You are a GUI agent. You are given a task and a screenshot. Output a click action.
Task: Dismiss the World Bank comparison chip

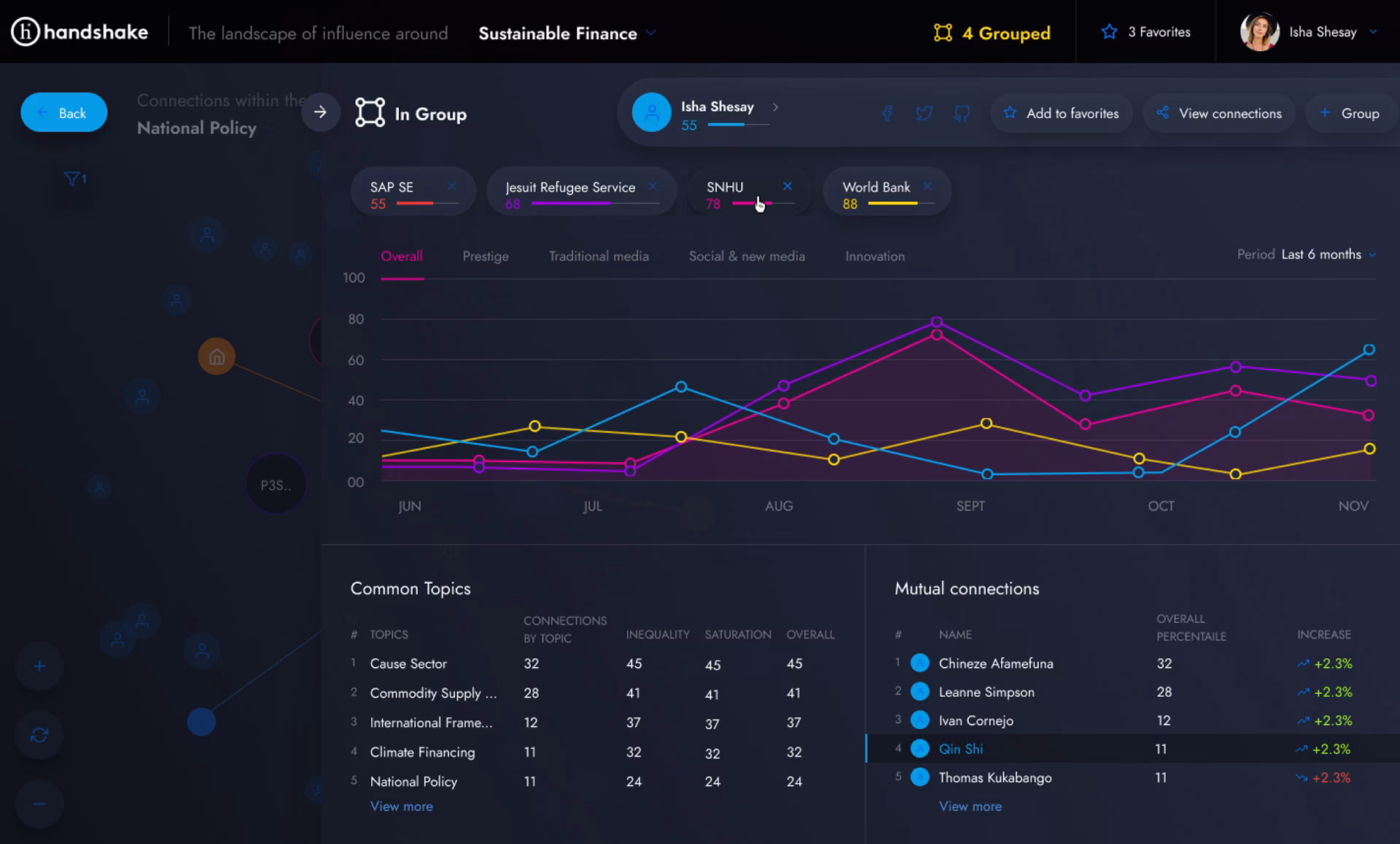tap(927, 186)
